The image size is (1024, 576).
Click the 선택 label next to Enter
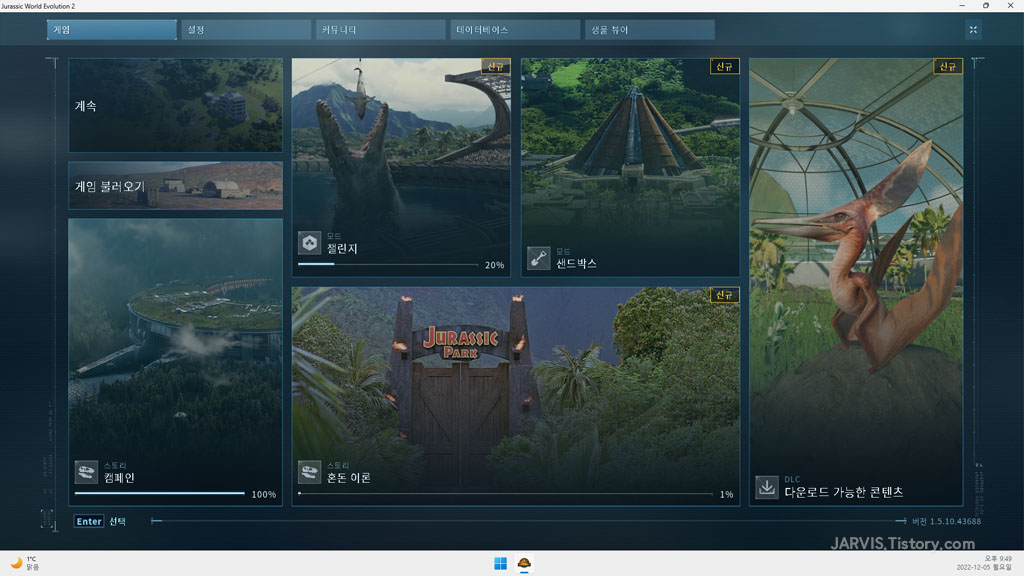118,521
